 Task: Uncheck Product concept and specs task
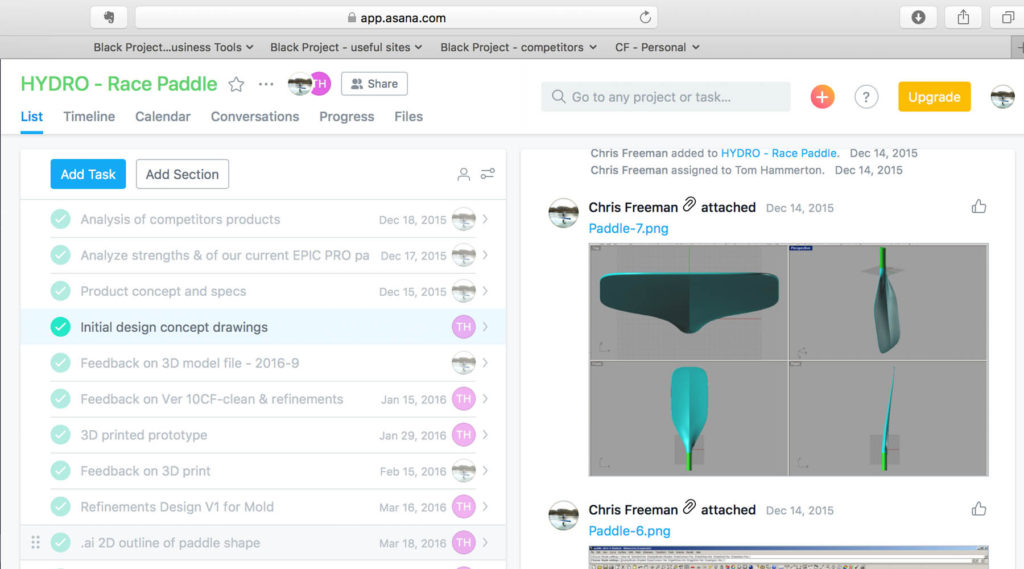tap(60, 291)
